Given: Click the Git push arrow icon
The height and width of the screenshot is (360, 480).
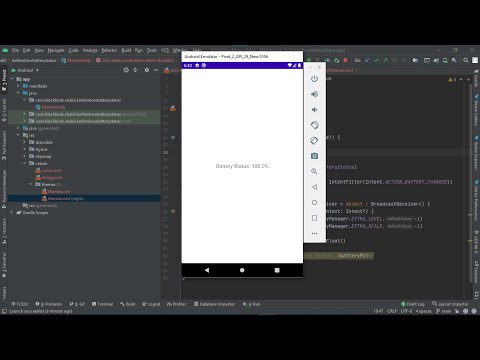Looking at the screenshot, I should pos(385,60).
